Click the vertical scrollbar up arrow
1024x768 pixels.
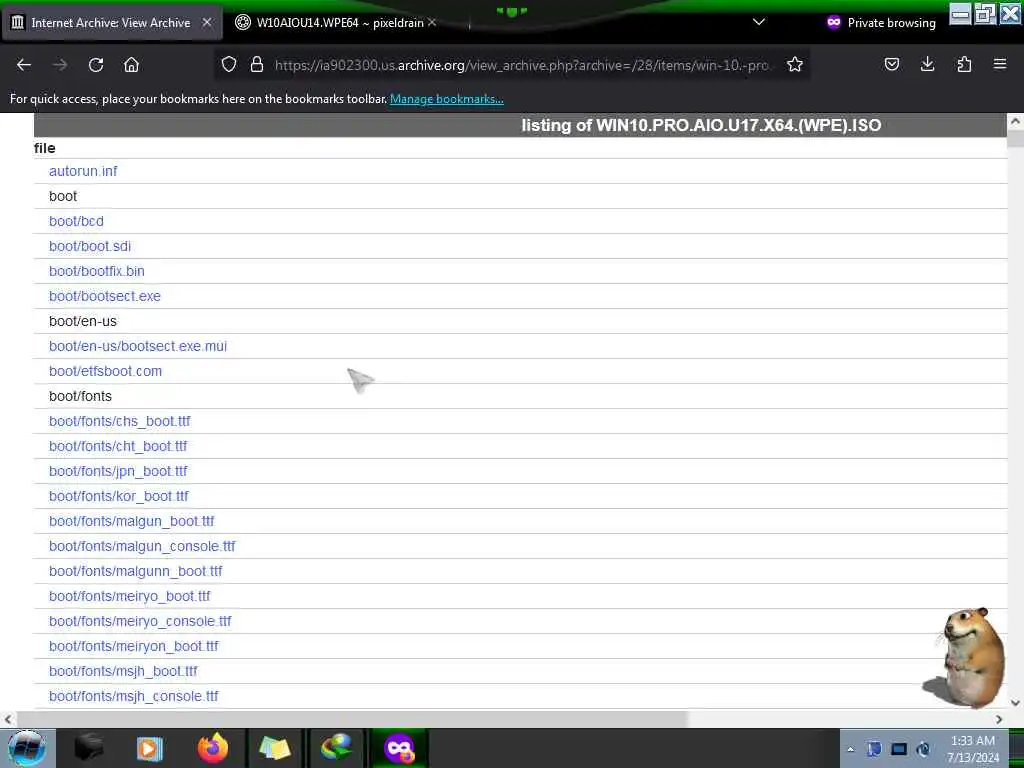(1015, 121)
